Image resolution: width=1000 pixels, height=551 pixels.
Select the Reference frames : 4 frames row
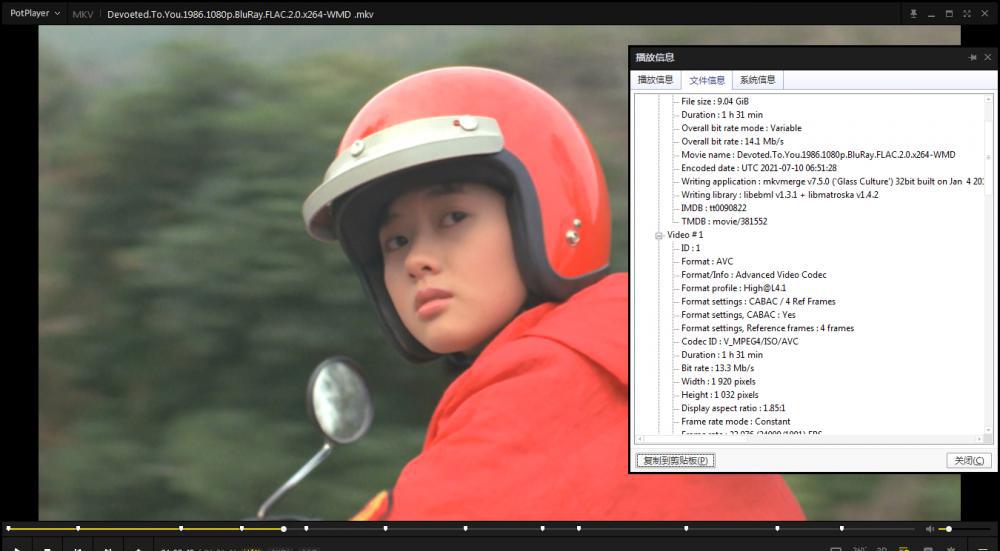[768, 328]
